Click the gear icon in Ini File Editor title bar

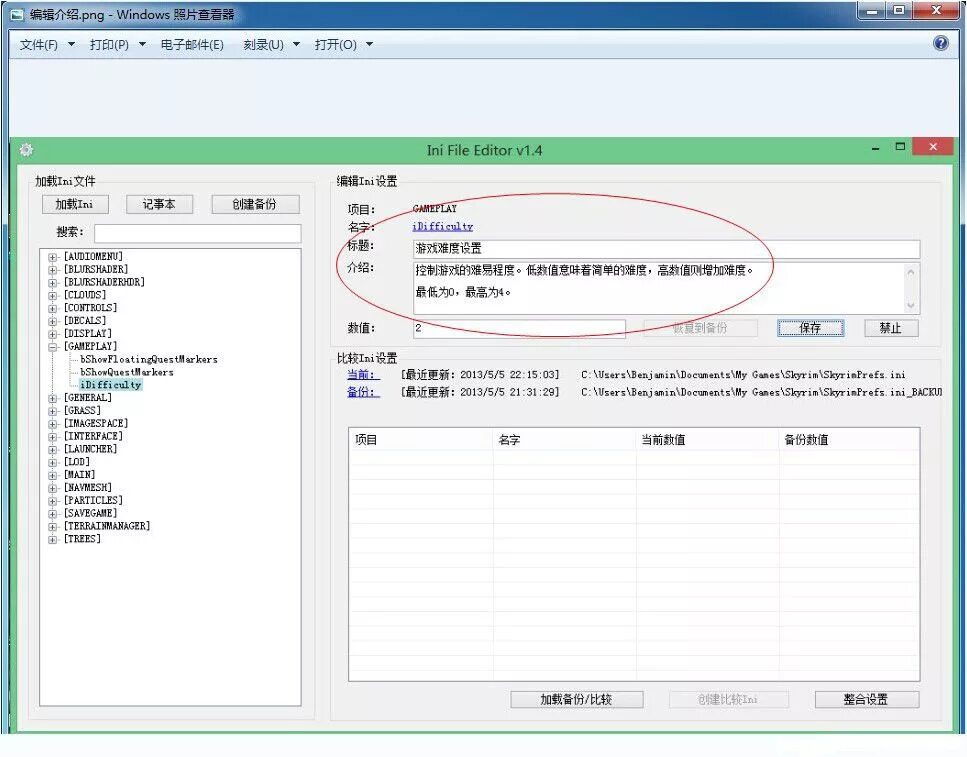pyautogui.click(x=26, y=150)
